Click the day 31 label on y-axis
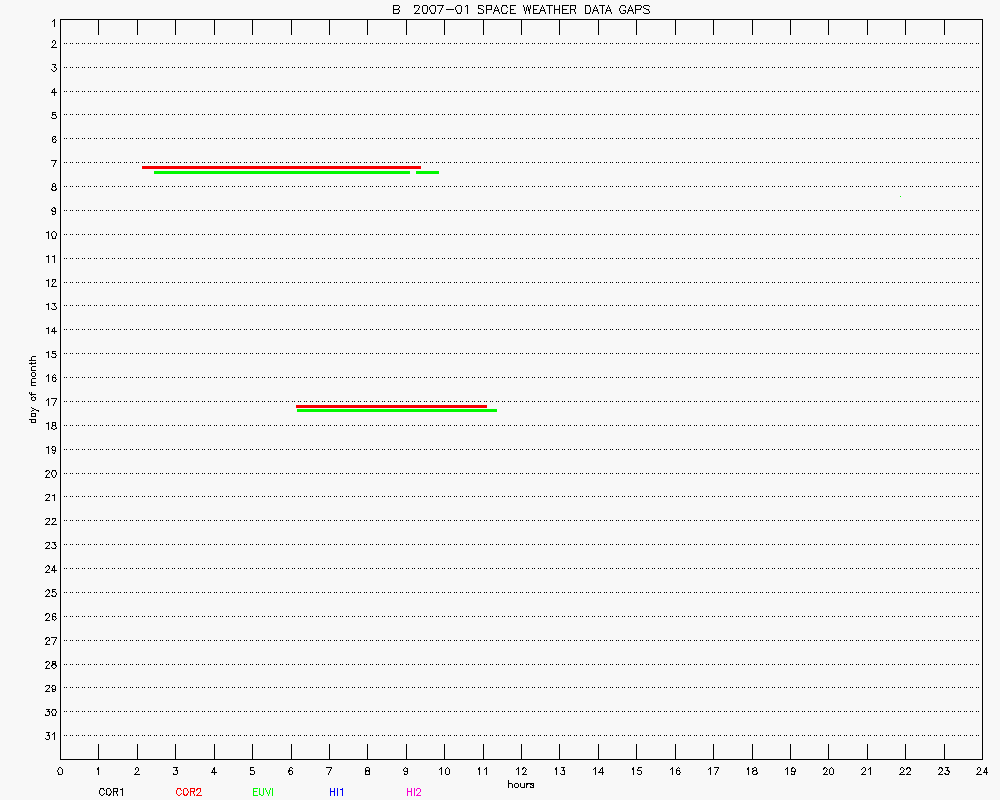Viewport: 1000px width, 800px height. pos(50,736)
